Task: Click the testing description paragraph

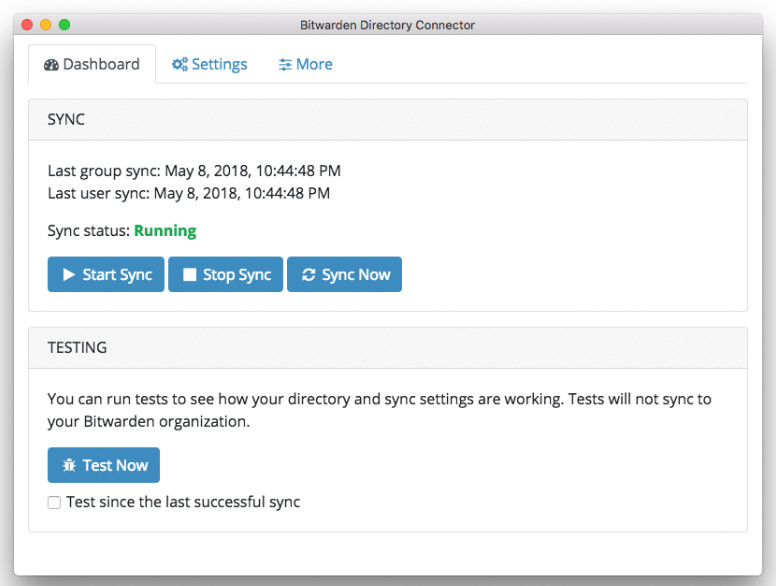Action: (x=380, y=410)
